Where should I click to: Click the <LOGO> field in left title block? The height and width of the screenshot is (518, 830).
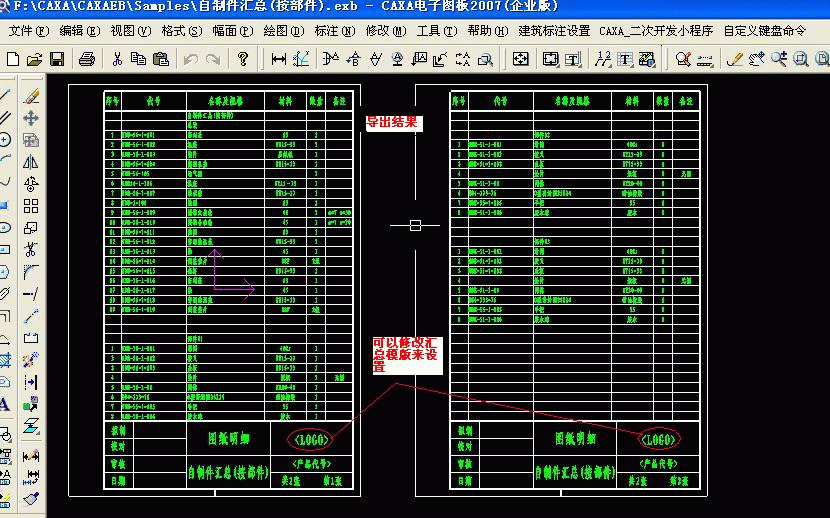point(311,440)
